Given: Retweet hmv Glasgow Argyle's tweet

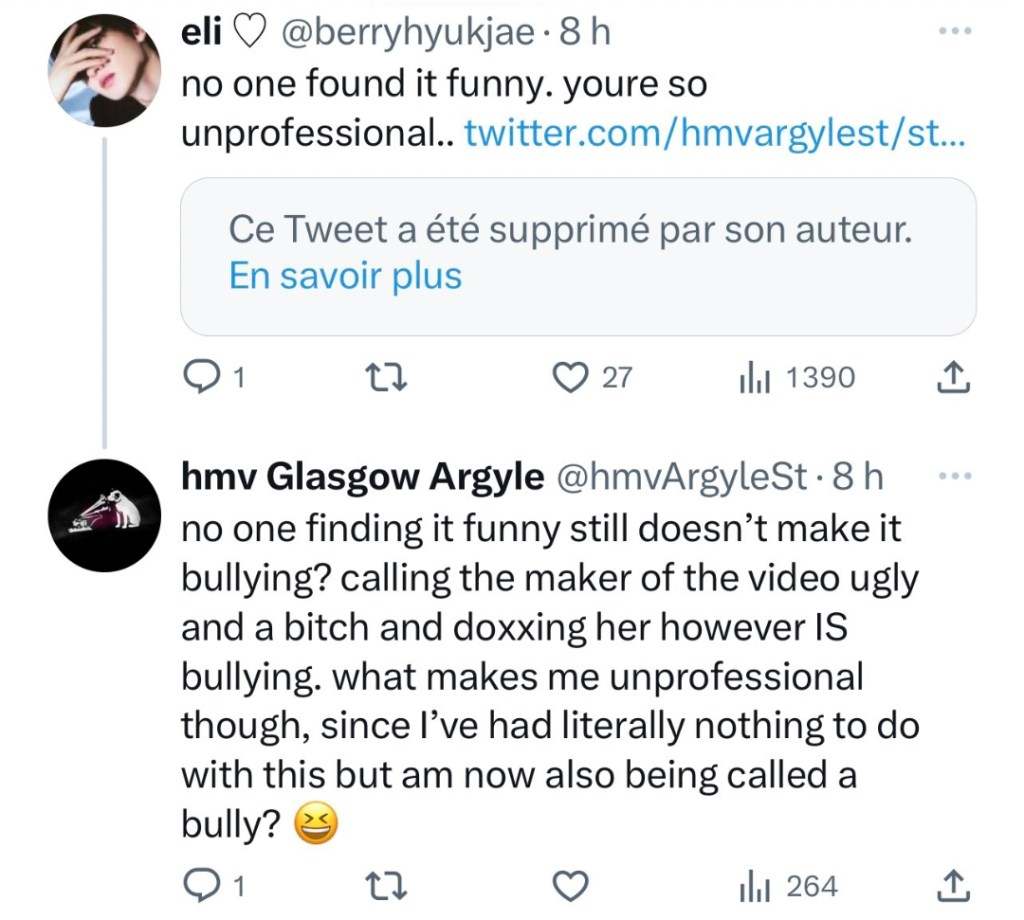Looking at the screenshot, I should (x=385, y=885).
